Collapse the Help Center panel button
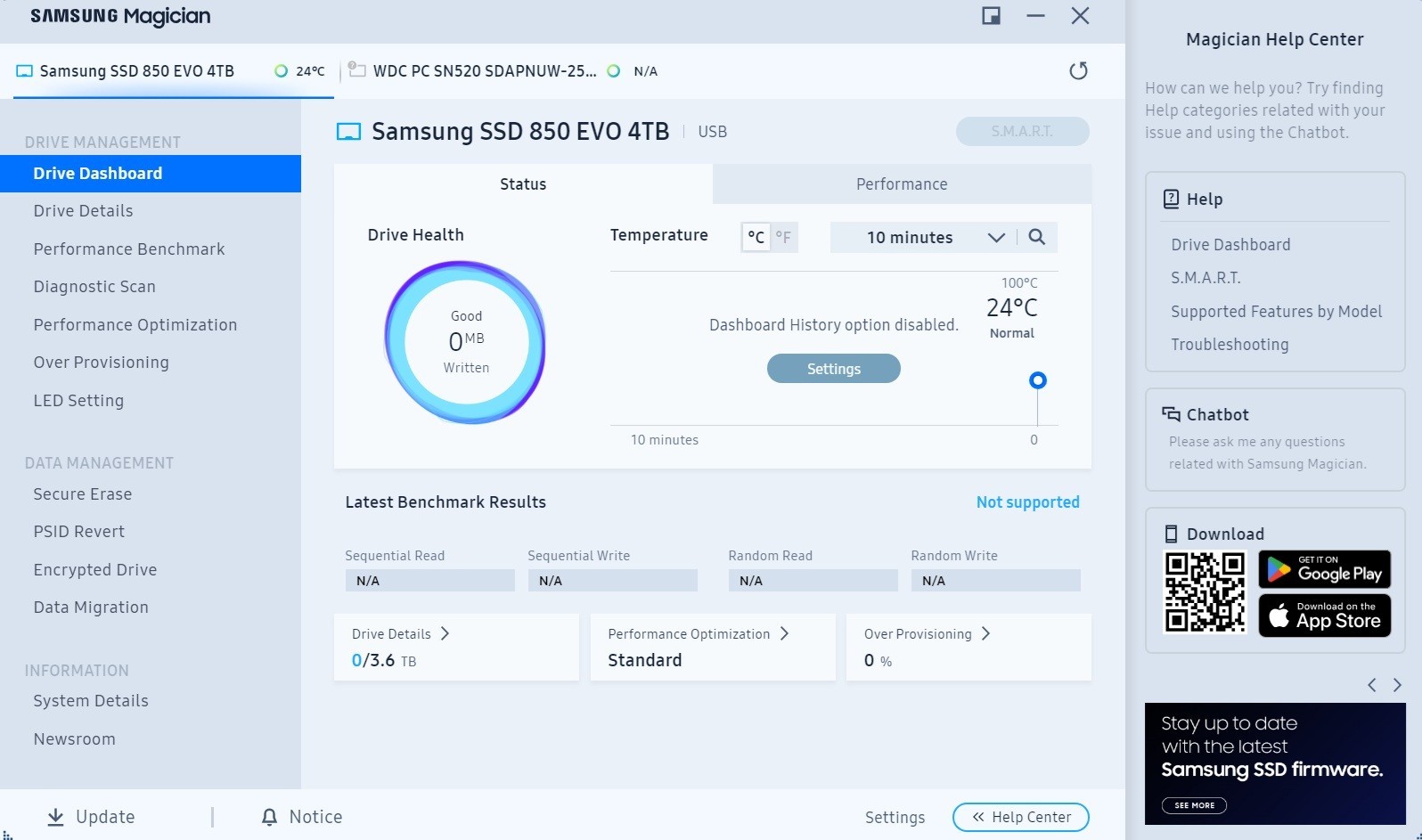Screen dimensions: 1422x840 [x=1021, y=817]
